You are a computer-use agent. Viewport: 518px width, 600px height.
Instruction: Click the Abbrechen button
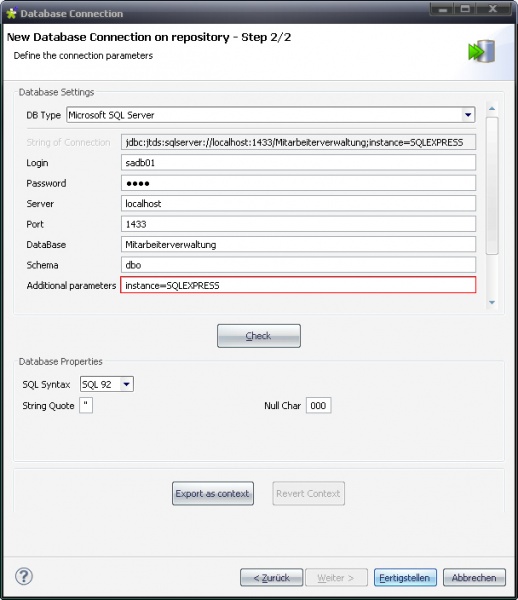[474, 577]
